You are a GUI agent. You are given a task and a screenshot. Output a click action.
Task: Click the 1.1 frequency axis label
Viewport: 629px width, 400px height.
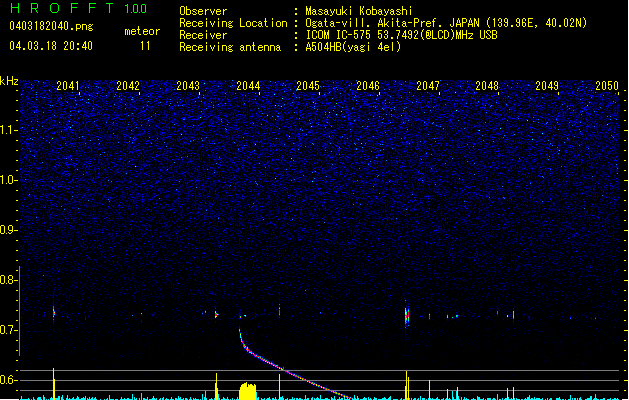pyautogui.click(x=9, y=129)
